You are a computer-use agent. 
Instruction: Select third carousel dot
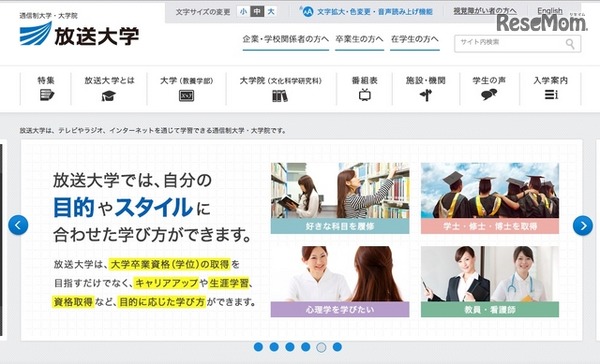(290, 347)
